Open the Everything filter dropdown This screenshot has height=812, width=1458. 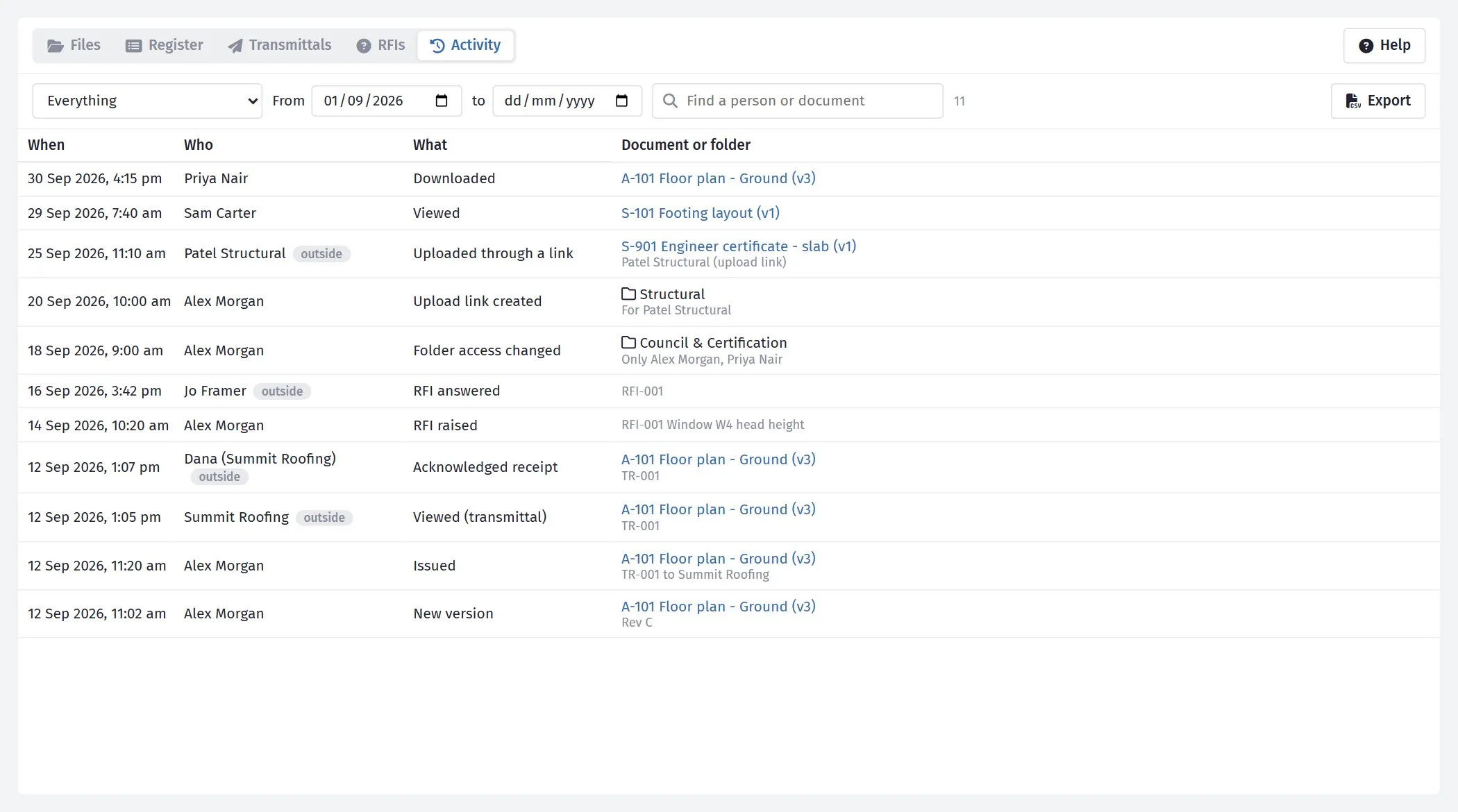point(147,101)
